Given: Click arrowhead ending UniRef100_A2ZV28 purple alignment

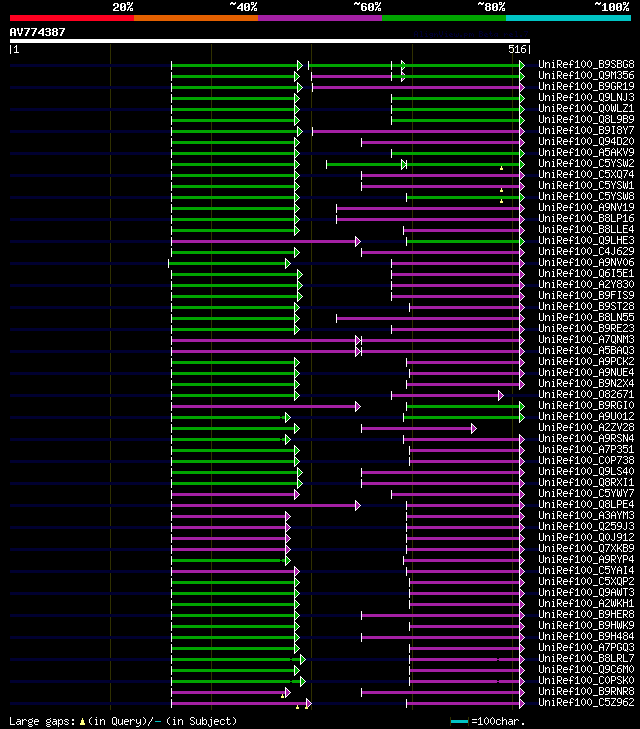Looking at the screenshot, I should tap(474, 429).
